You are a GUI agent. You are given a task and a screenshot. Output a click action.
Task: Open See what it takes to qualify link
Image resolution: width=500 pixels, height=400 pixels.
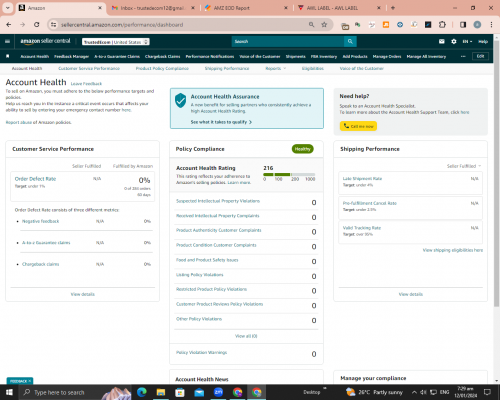(x=221, y=122)
